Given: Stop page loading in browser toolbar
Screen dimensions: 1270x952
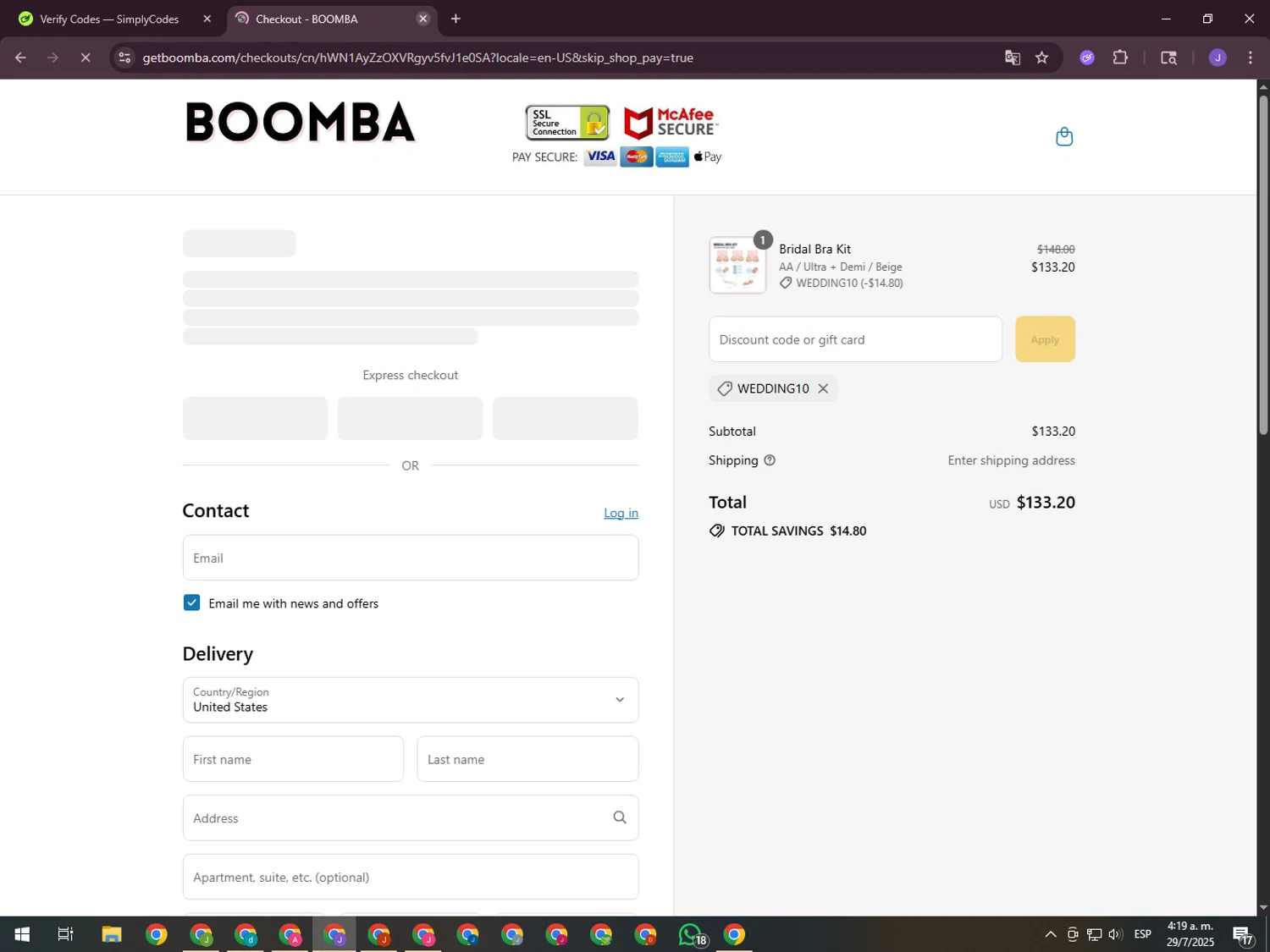Looking at the screenshot, I should click(x=86, y=58).
